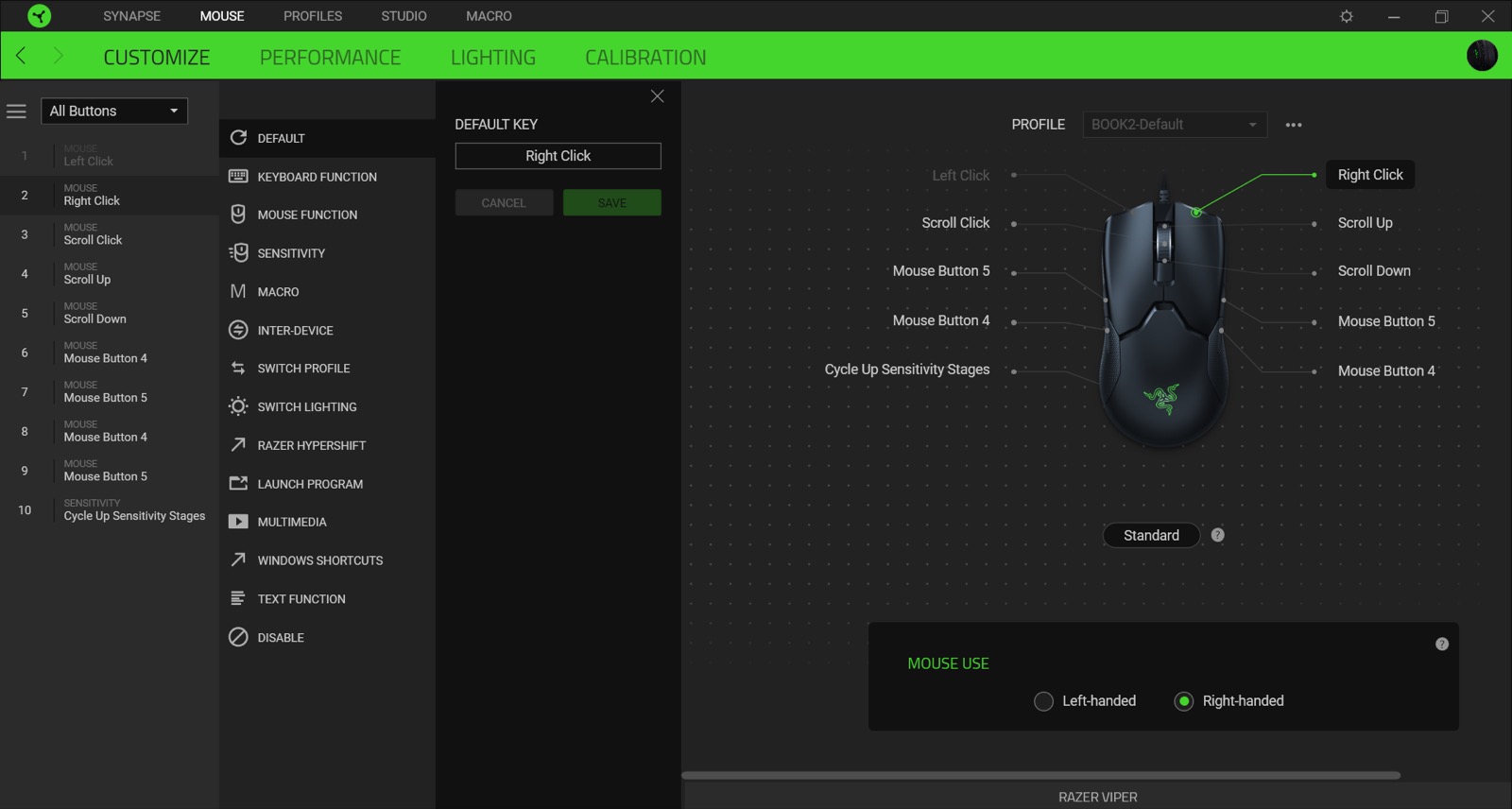The width and height of the screenshot is (1512, 809).
Task: Click the Multimedia play icon
Action: (238, 522)
